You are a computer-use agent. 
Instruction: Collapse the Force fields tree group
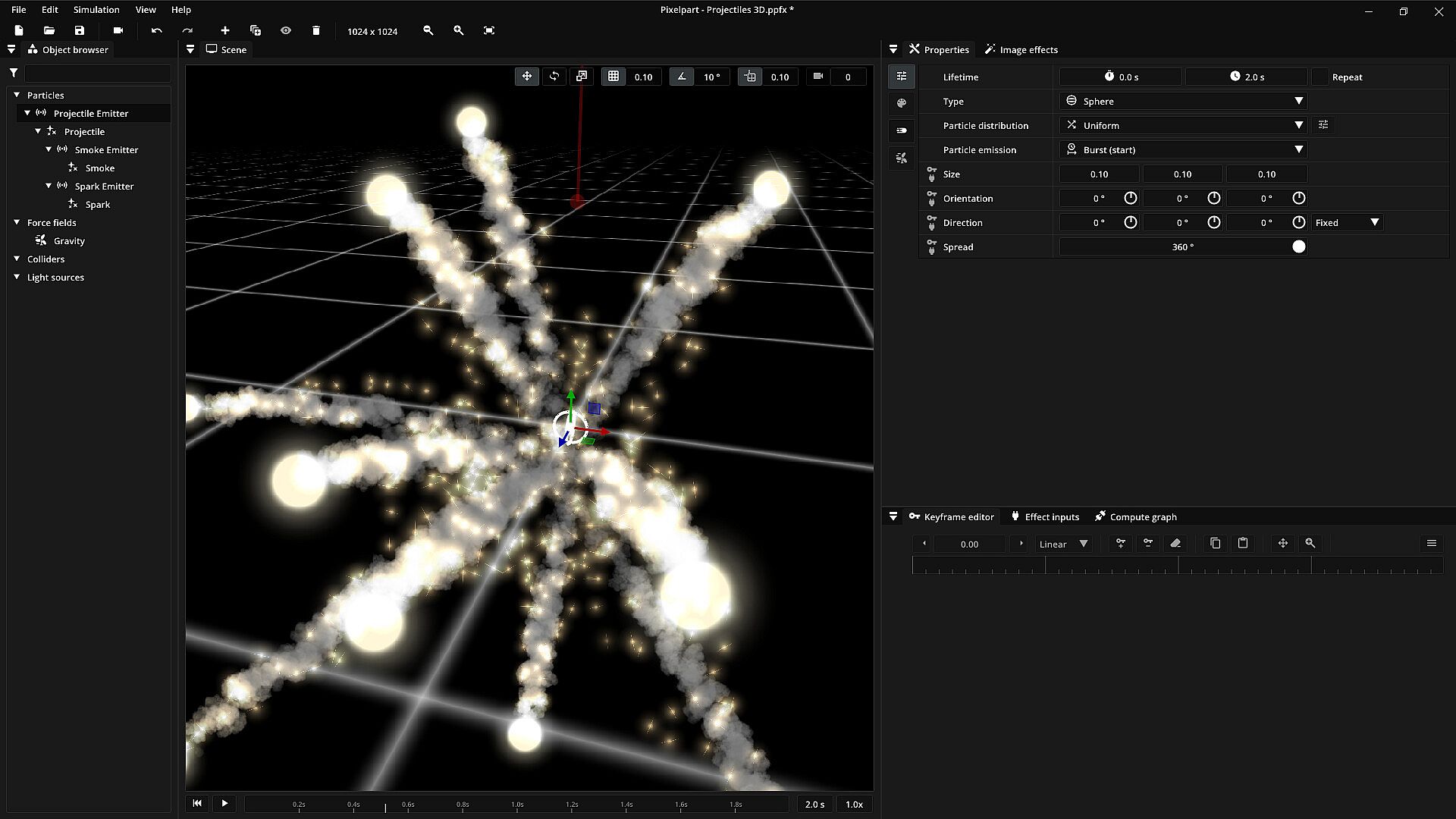(17, 222)
